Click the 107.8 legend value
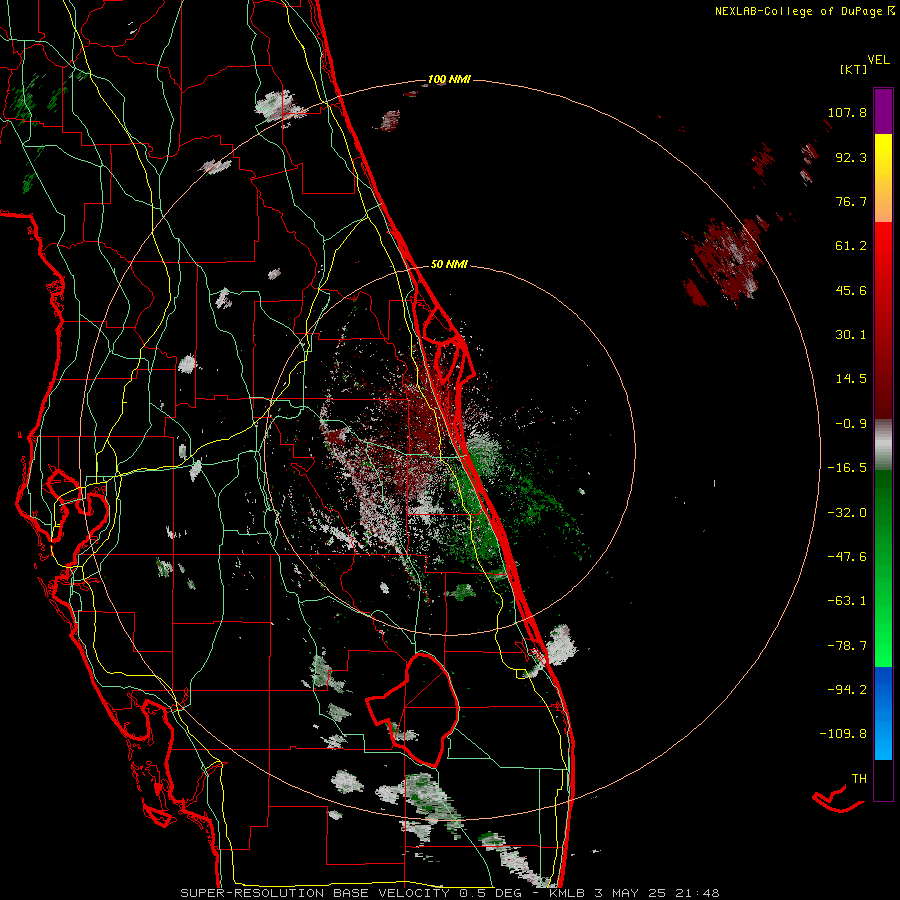This screenshot has height=900, width=900. pyautogui.click(x=847, y=112)
